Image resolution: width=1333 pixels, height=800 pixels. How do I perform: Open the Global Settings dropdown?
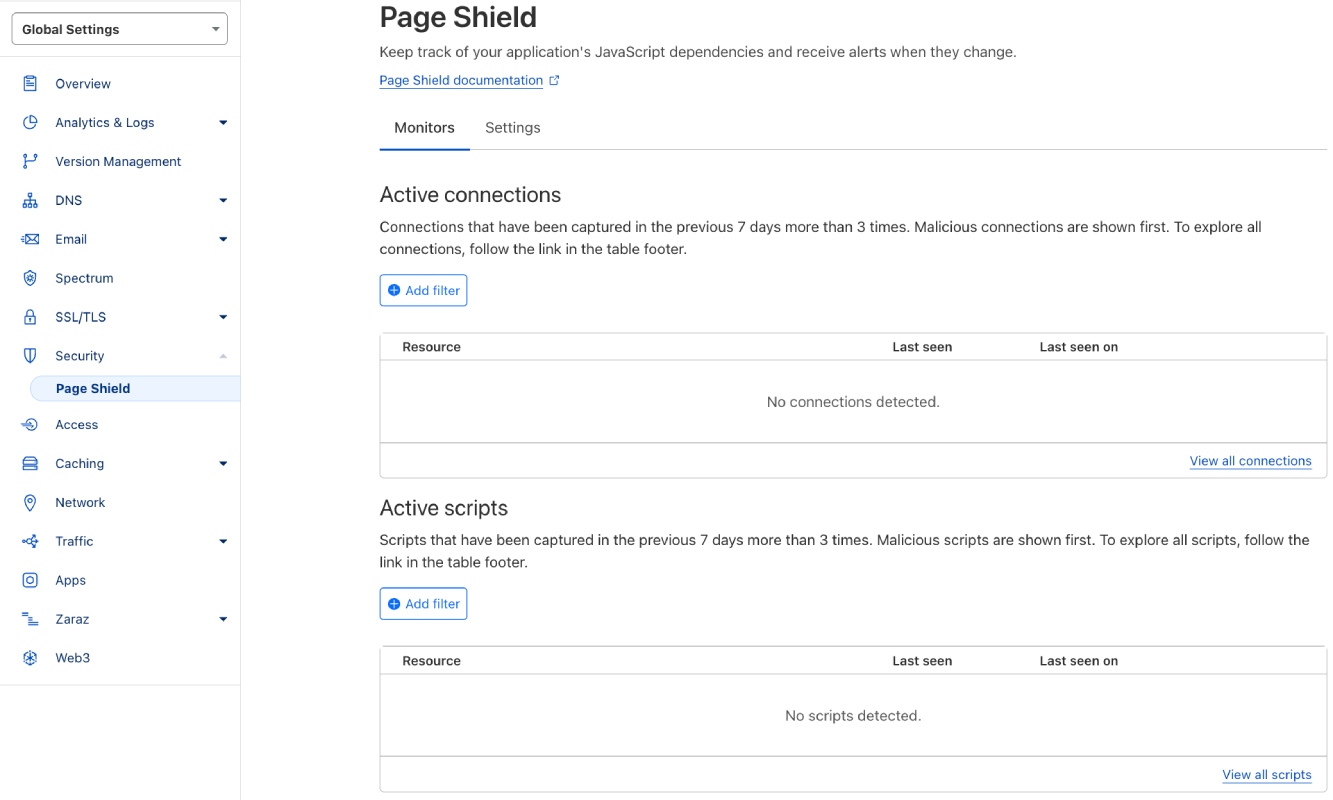tap(120, 29)
